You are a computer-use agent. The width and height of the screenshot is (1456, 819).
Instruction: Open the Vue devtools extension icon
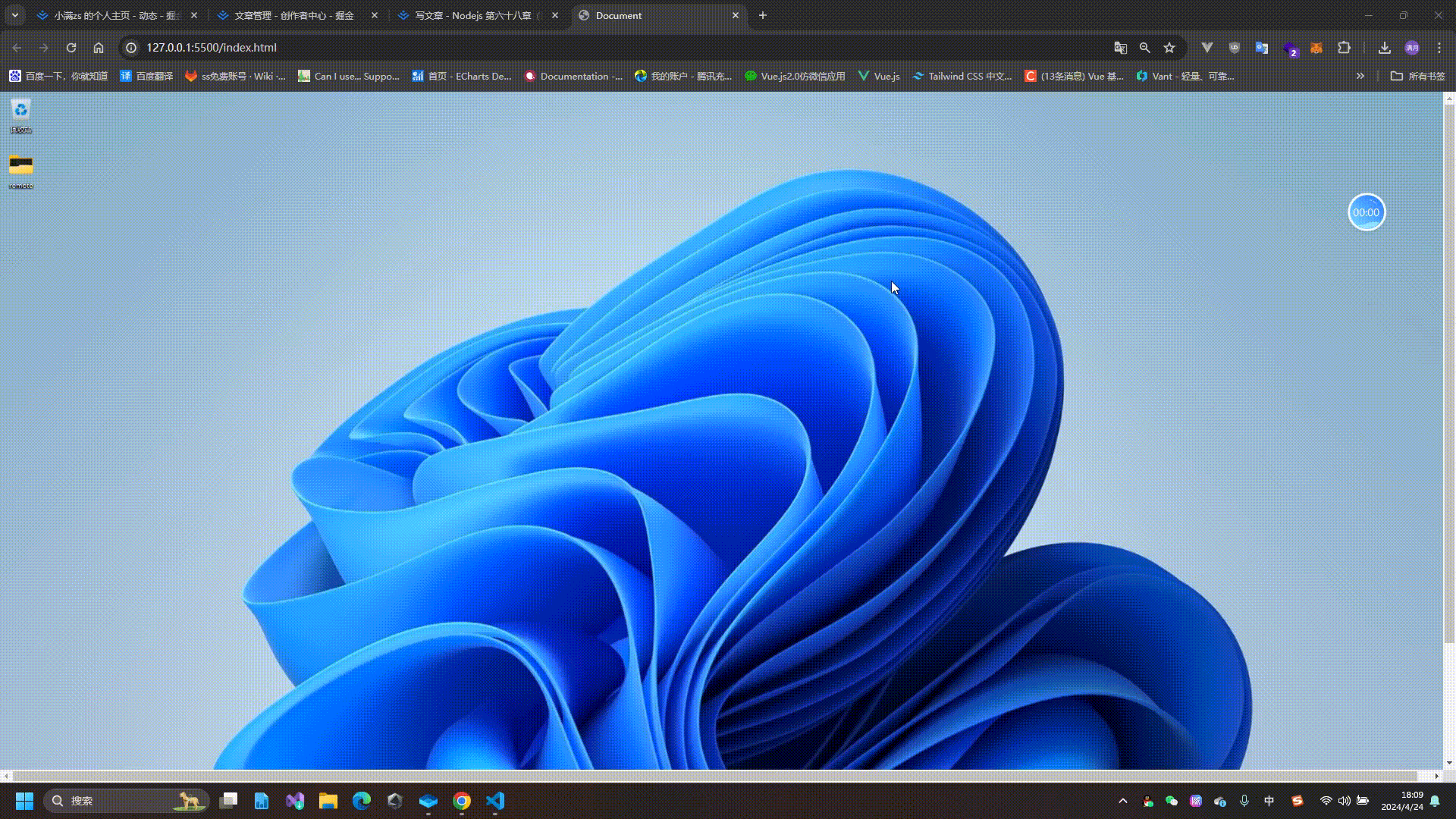(x=1207, y=47)
